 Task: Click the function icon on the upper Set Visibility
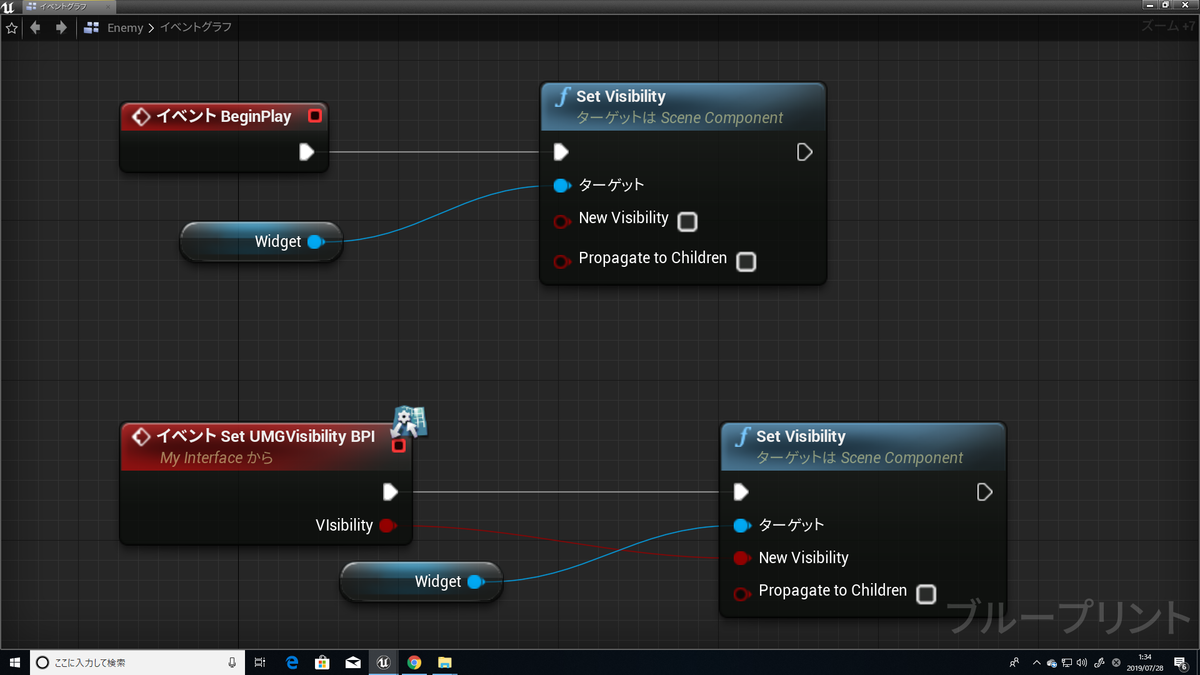pyautogui.click(x=562, y=97)
